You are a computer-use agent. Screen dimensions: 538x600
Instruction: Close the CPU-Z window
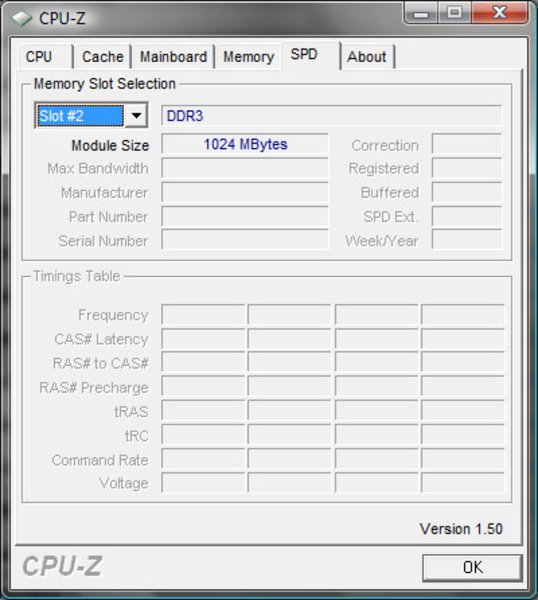(x=499, y=13)
